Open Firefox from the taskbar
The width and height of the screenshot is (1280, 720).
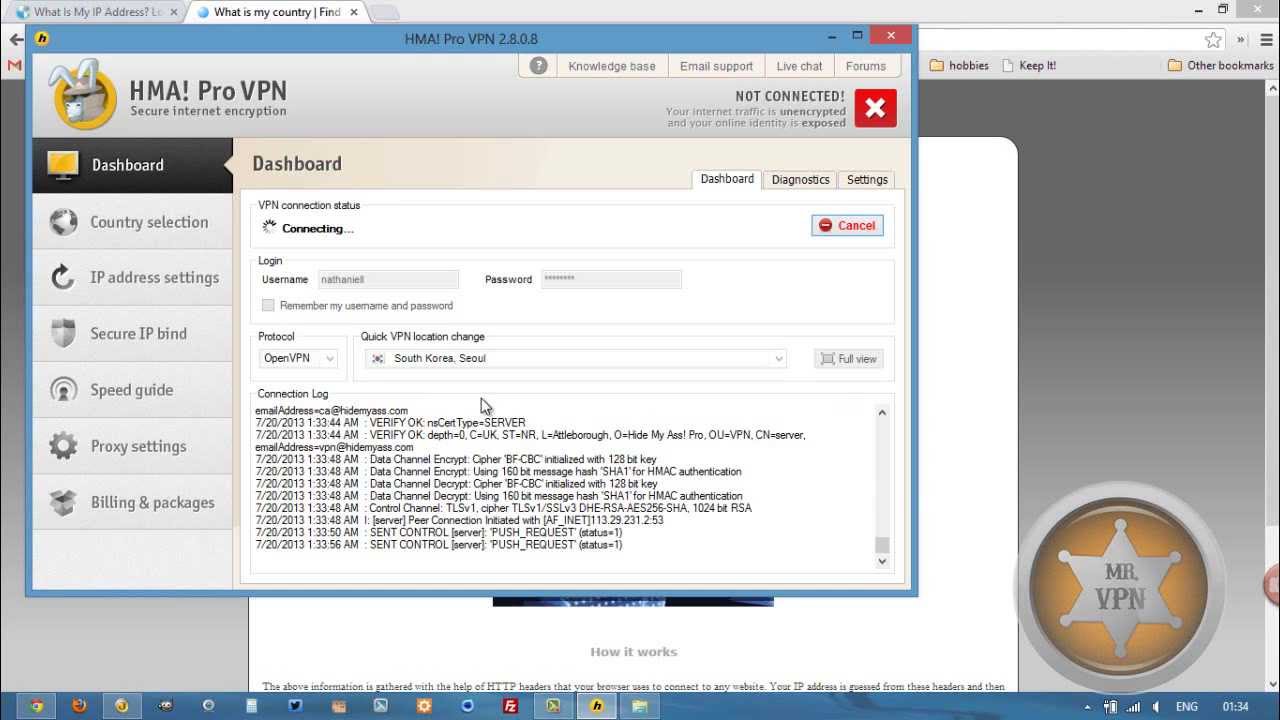pyautogui.click(x=79, y=706)
